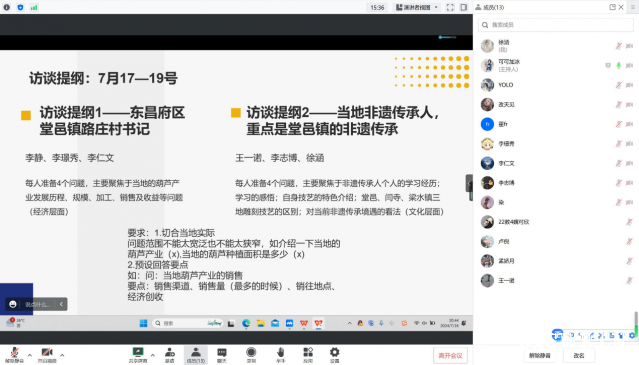Viewport: 639px width, 365px height.
Task: Expand video options arrow beside 开启视频
Action: (62, 355)
